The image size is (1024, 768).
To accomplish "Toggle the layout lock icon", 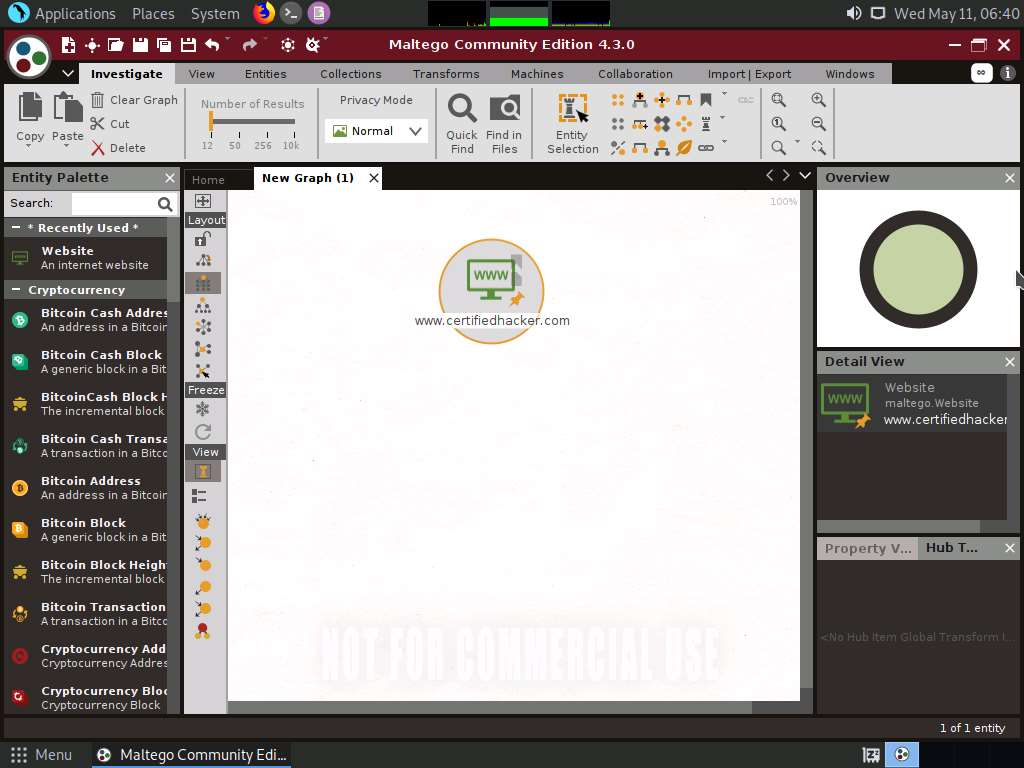I will [203, 239].
